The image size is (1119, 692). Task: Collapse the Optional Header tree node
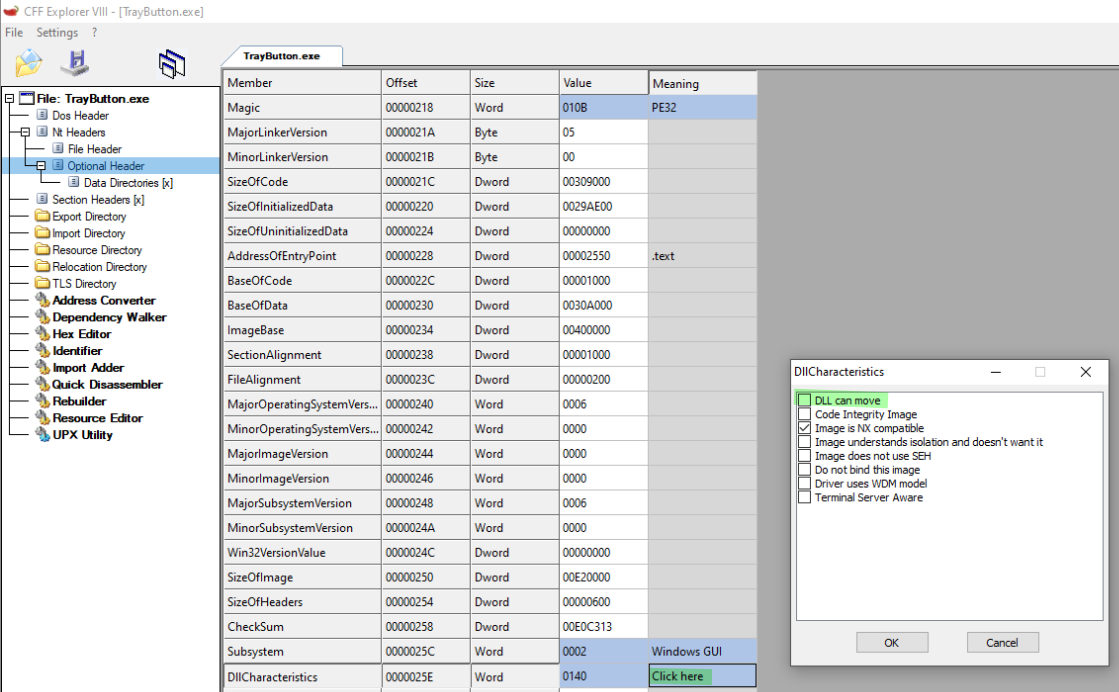tap(41, 166)
